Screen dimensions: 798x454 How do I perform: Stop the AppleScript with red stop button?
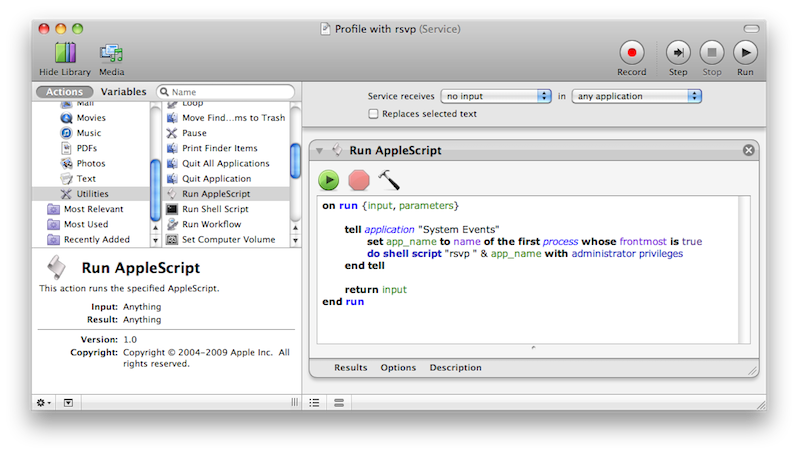pyautogui.click(x=359, y=180)
